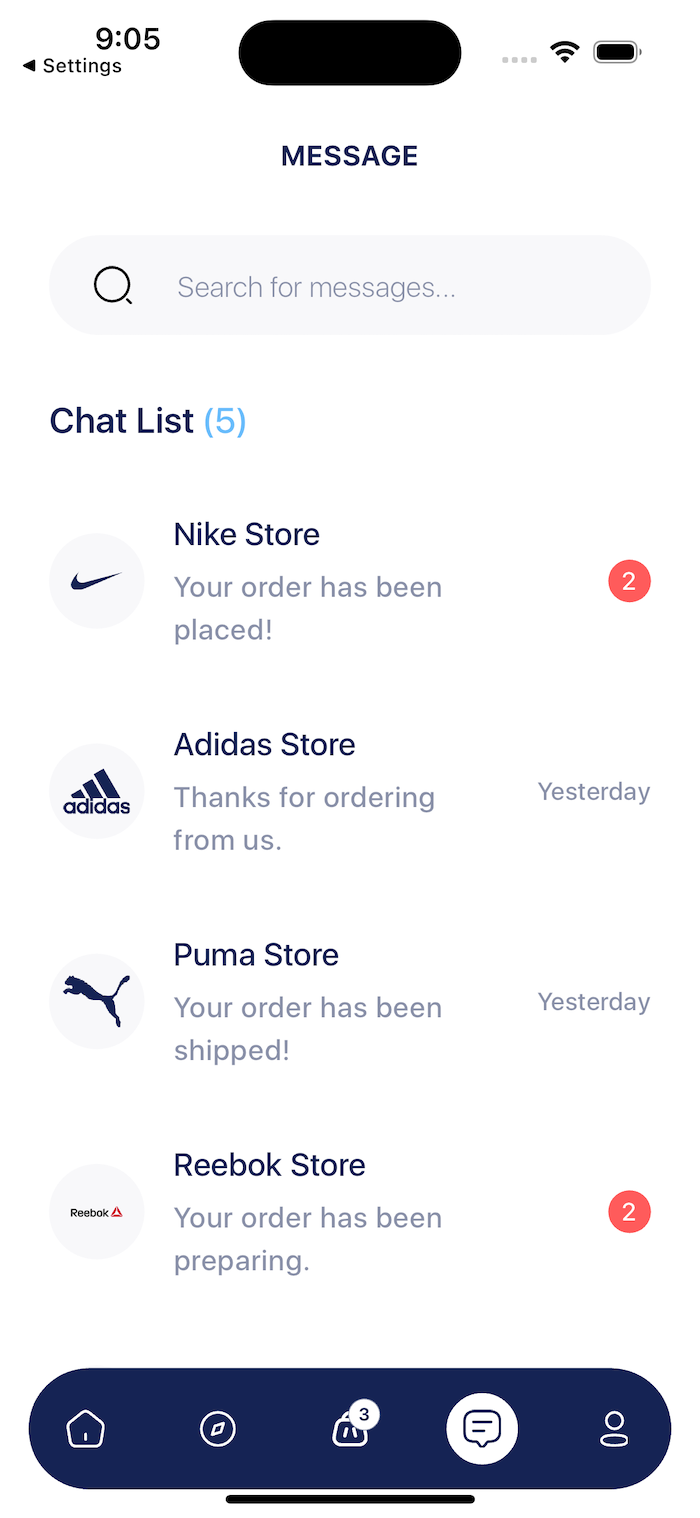Viewport: 700px width, 1518px height.
Task: Select the Messages chat bubble icon
Action: click(482, 1429)
